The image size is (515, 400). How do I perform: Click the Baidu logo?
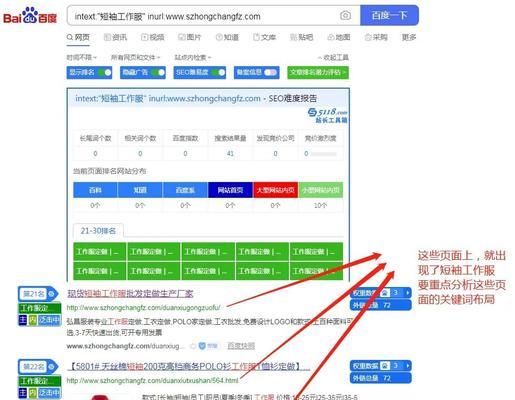point(30,16)
